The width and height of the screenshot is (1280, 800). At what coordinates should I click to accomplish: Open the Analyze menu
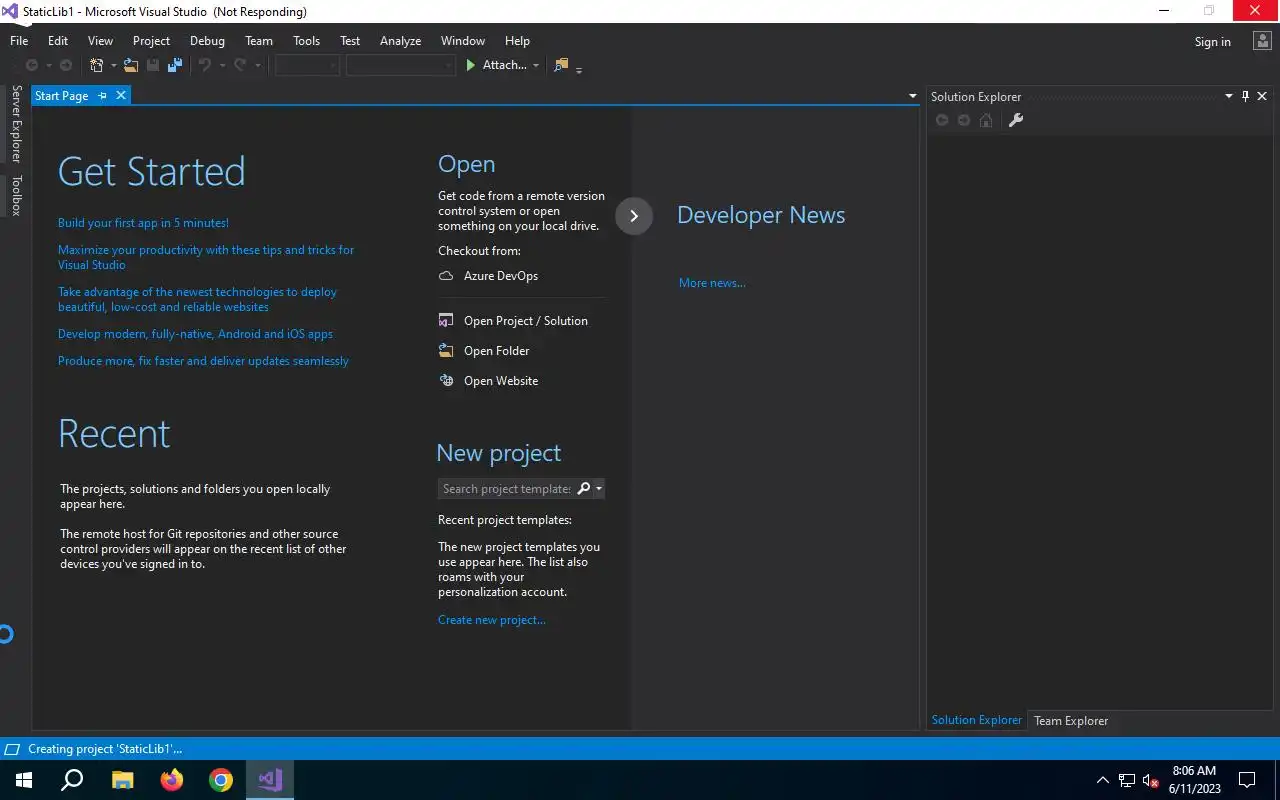(400, 41)
